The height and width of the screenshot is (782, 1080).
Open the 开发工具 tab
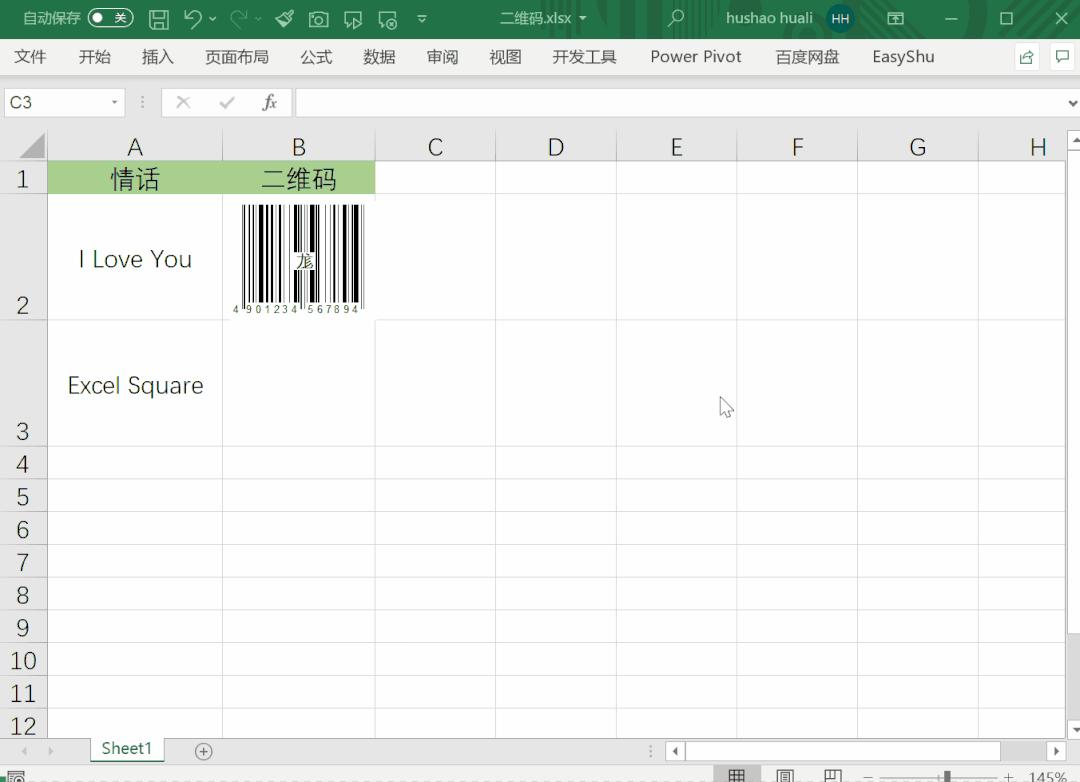click(584, 57)
